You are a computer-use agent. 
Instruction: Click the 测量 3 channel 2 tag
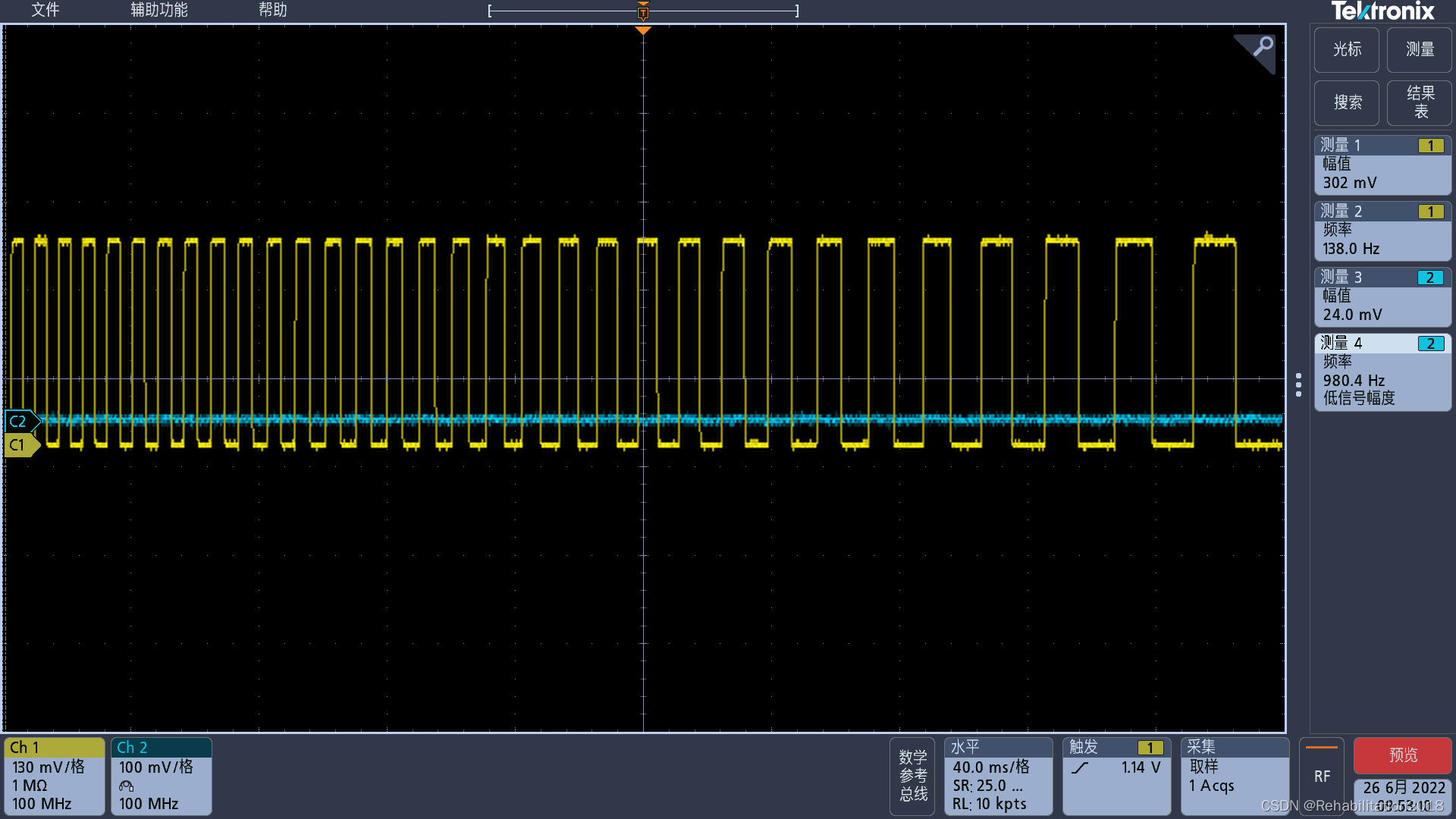point(1430,278)
